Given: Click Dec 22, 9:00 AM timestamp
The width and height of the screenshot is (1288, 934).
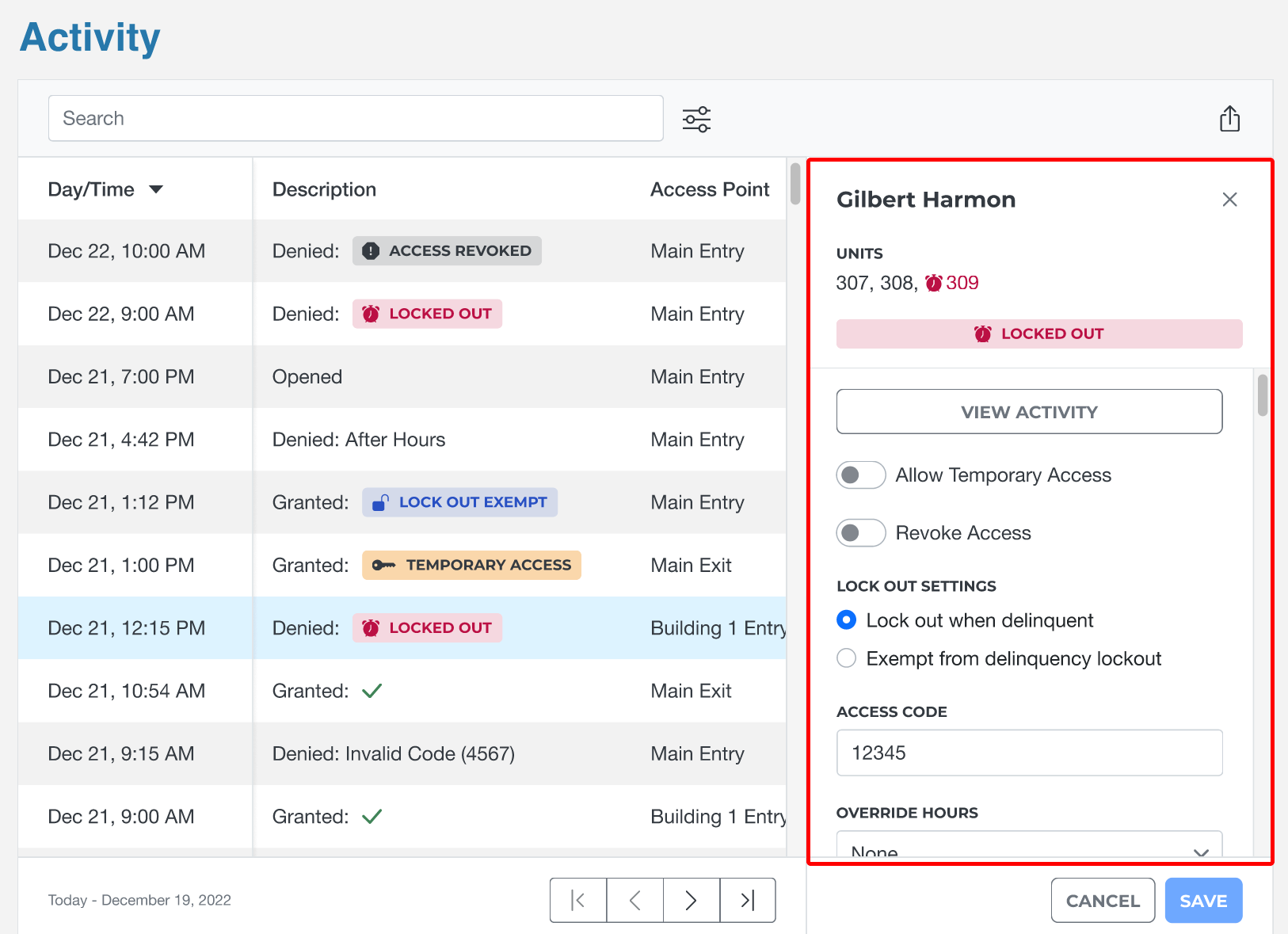Looking at the screenshot, I should 121,314.
